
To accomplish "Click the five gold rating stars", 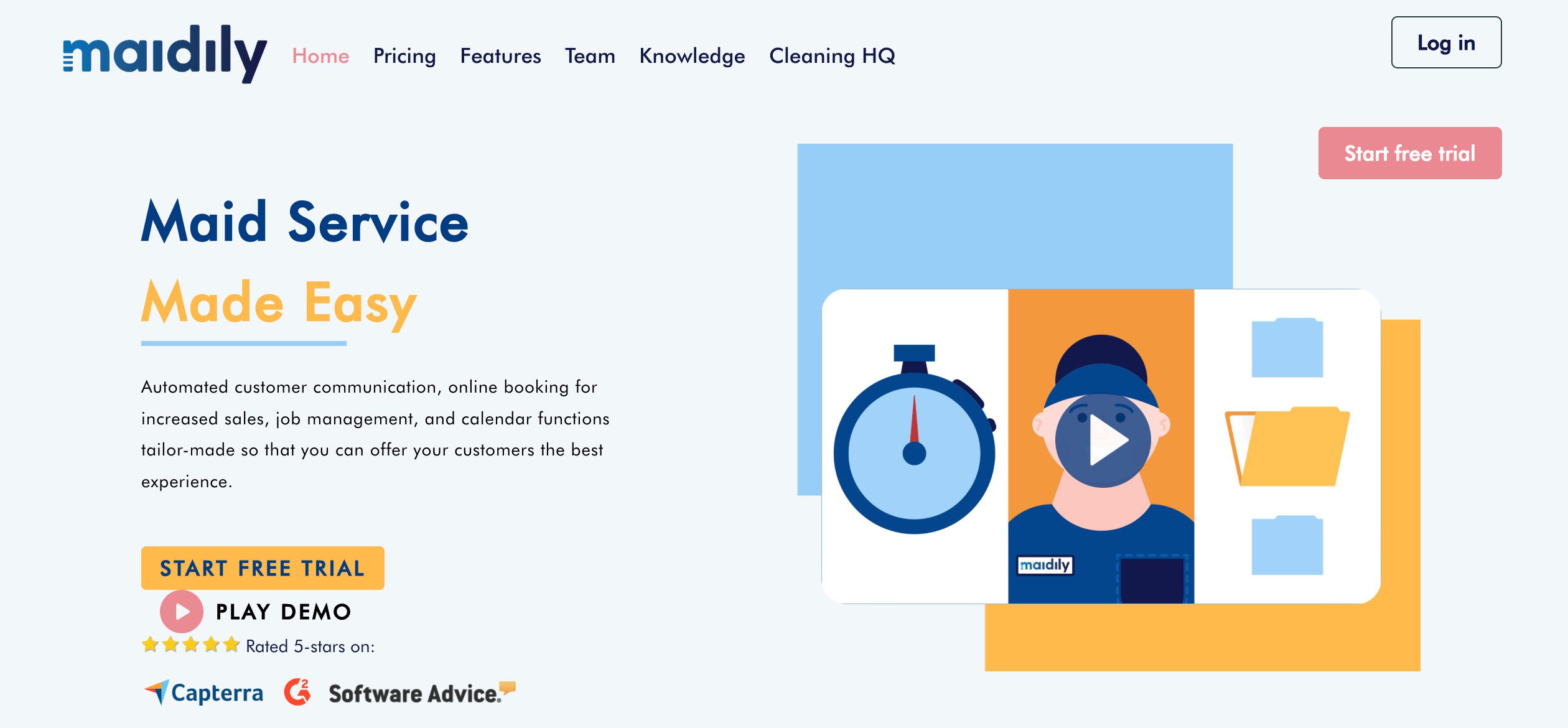I will [x=190, y=645].
